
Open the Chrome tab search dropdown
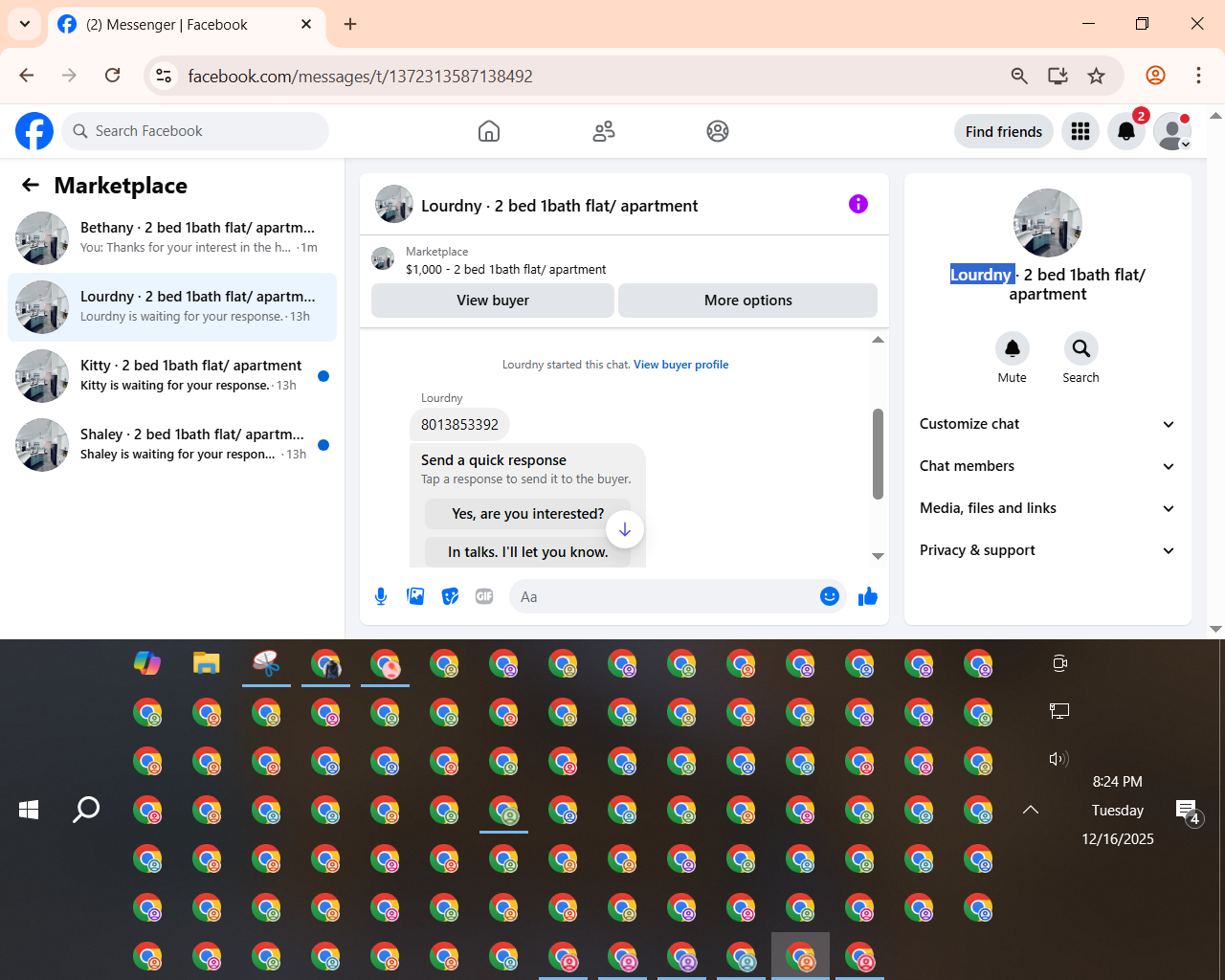click(25, 24)
